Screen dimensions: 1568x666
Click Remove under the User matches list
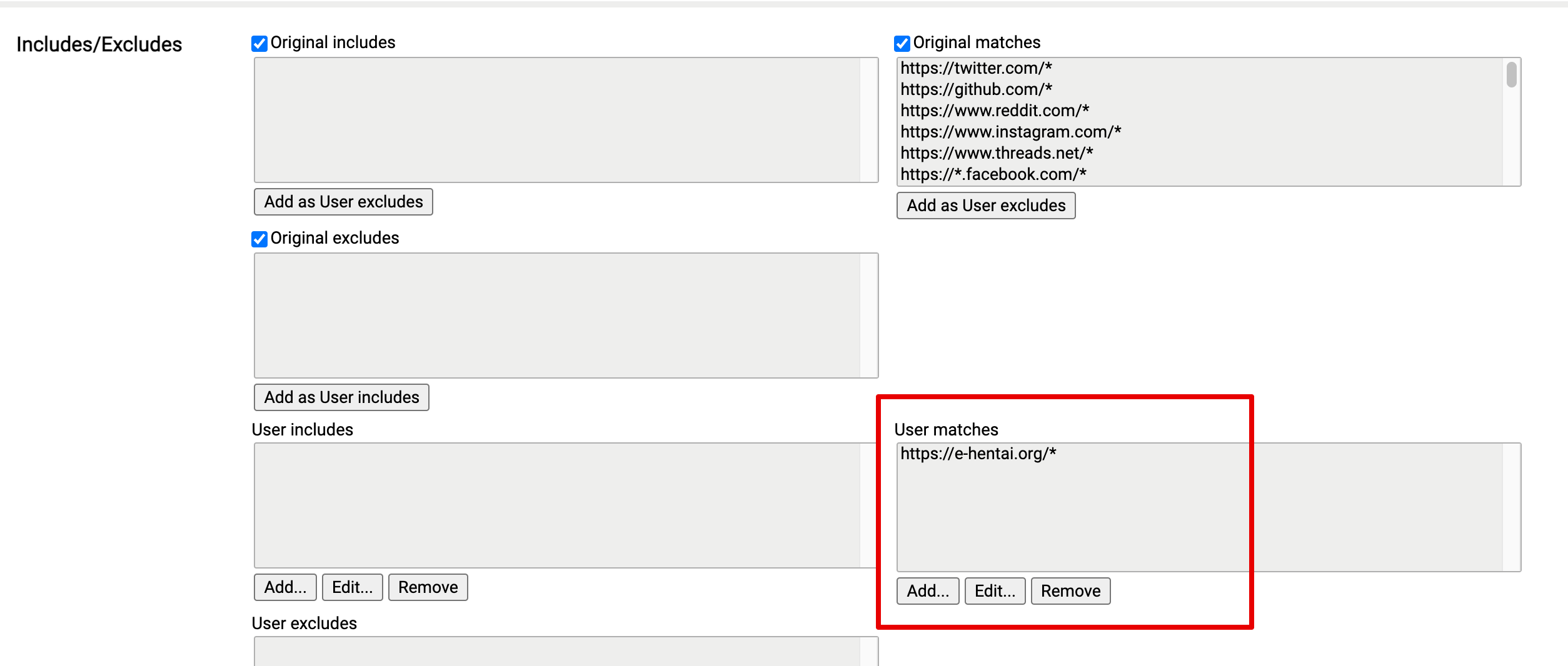(x=1070, y=590)
